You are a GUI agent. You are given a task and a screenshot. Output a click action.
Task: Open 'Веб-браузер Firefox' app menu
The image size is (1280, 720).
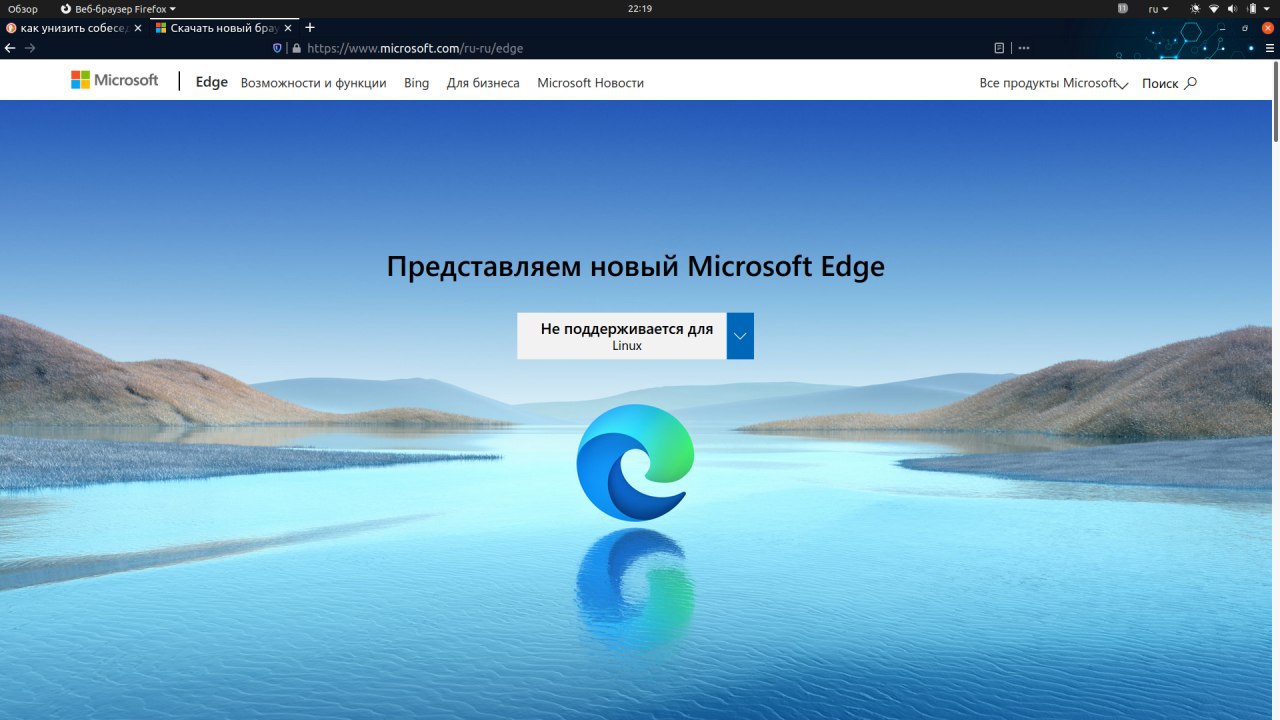(x=119, y=8)
